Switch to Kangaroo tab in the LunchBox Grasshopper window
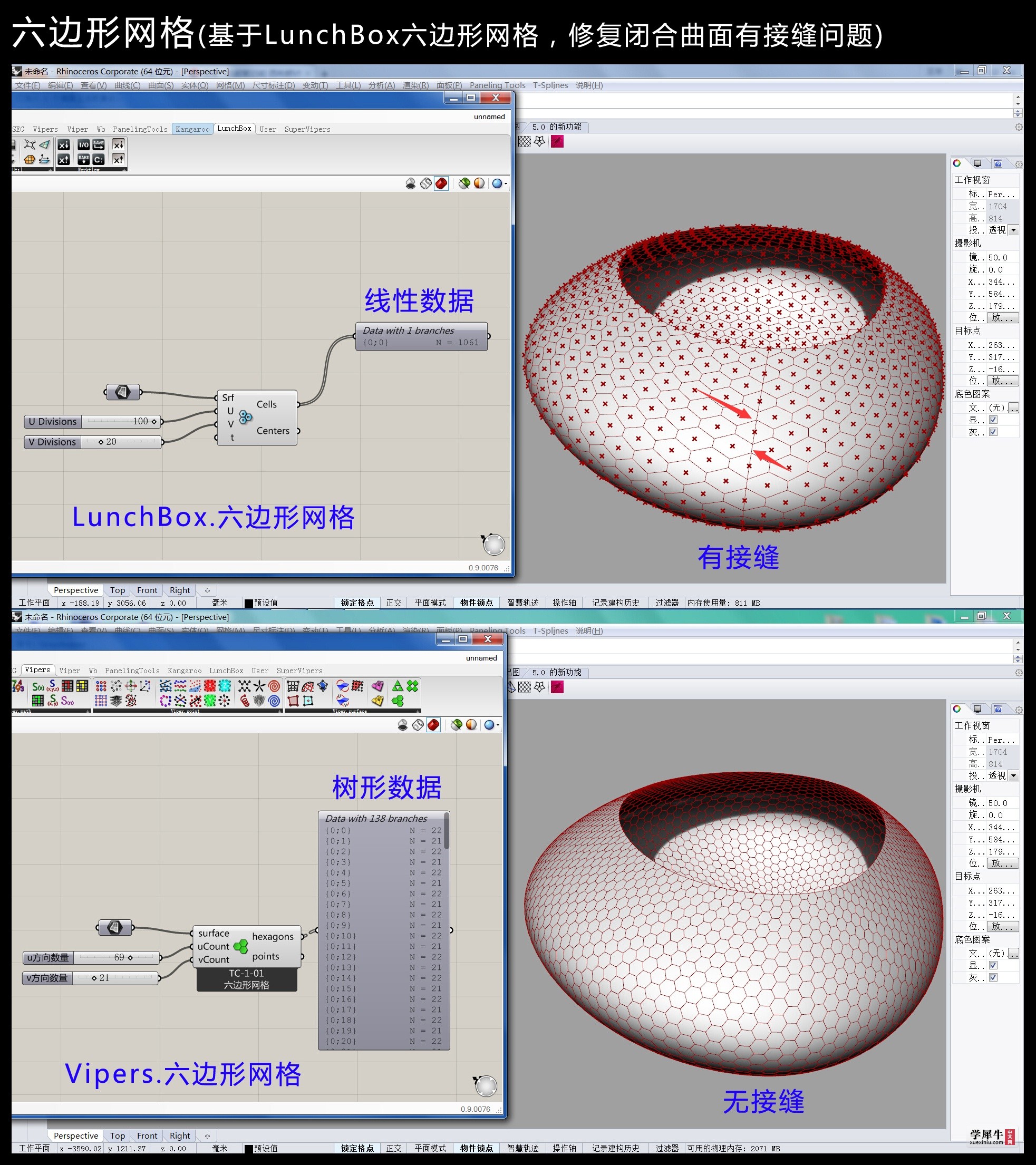This screenshot has height=1165, width=1036. pyautogui.click(x=193, y=129)
